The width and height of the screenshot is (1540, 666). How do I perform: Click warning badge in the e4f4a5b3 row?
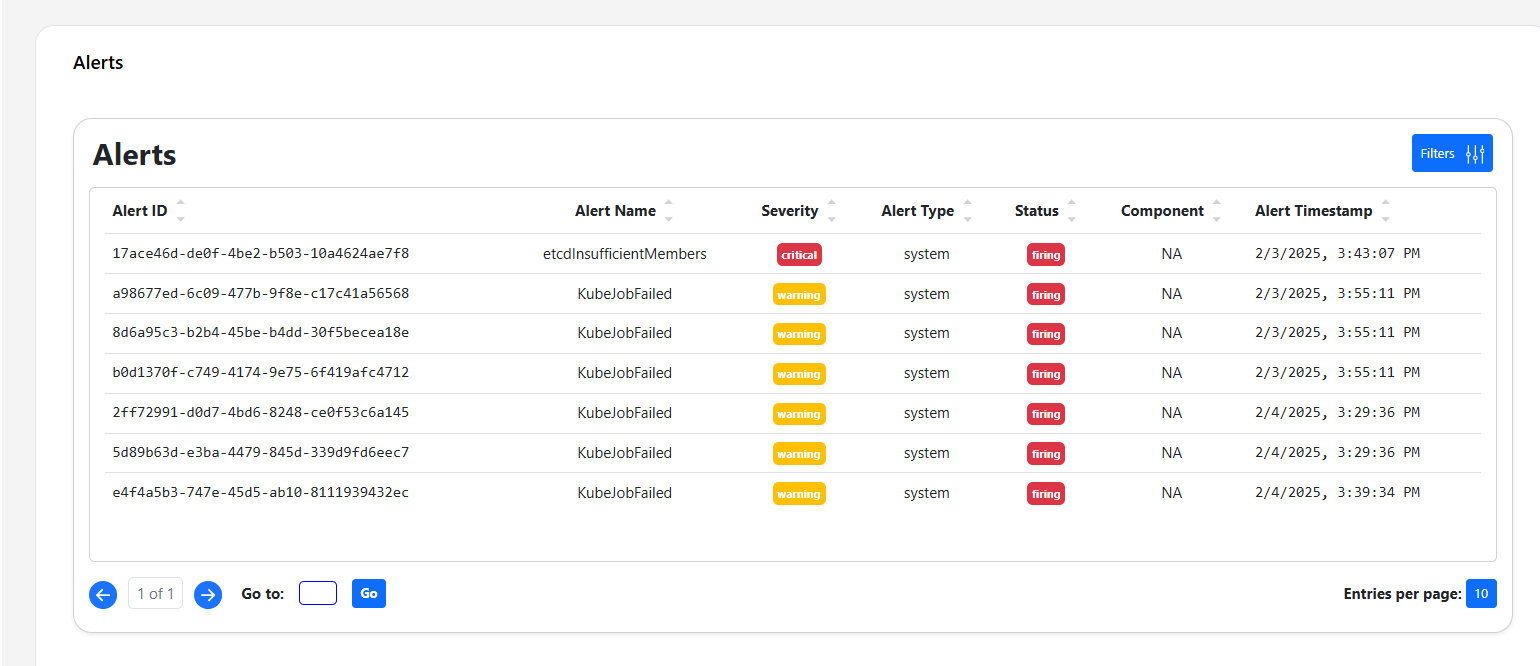[799, 494]
